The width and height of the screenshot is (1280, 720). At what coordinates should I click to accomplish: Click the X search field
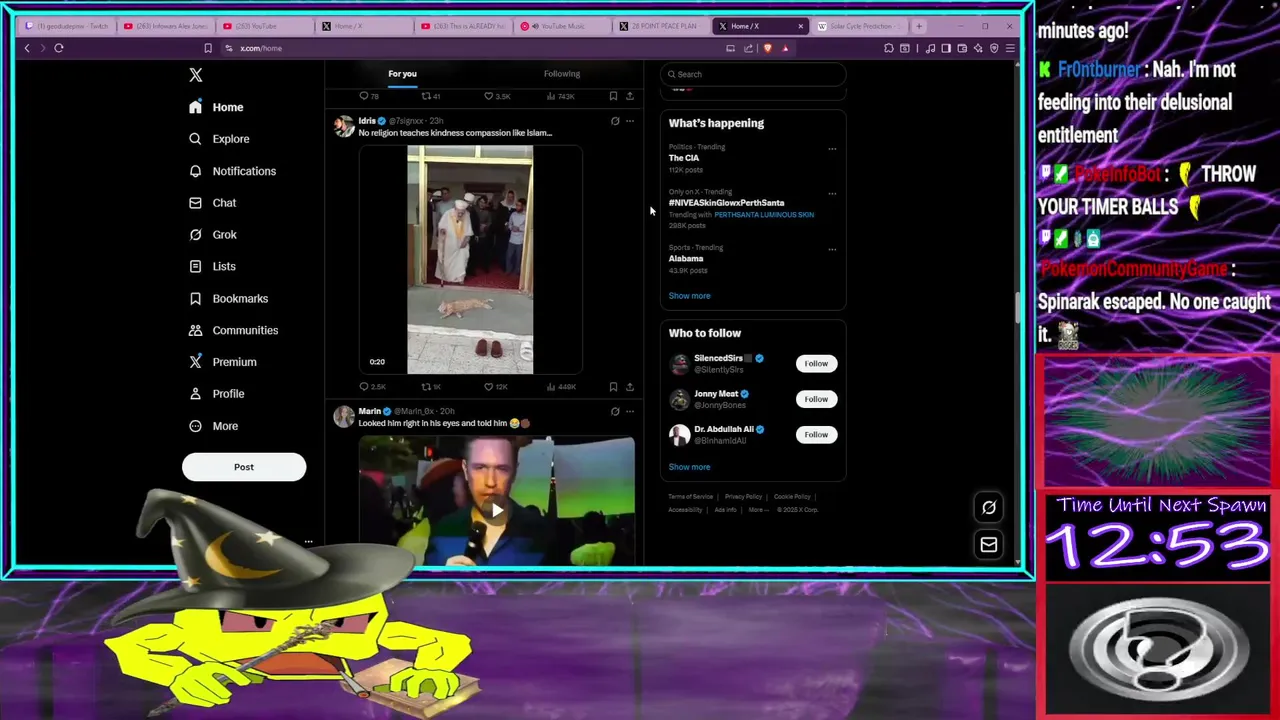pos(752,74)
